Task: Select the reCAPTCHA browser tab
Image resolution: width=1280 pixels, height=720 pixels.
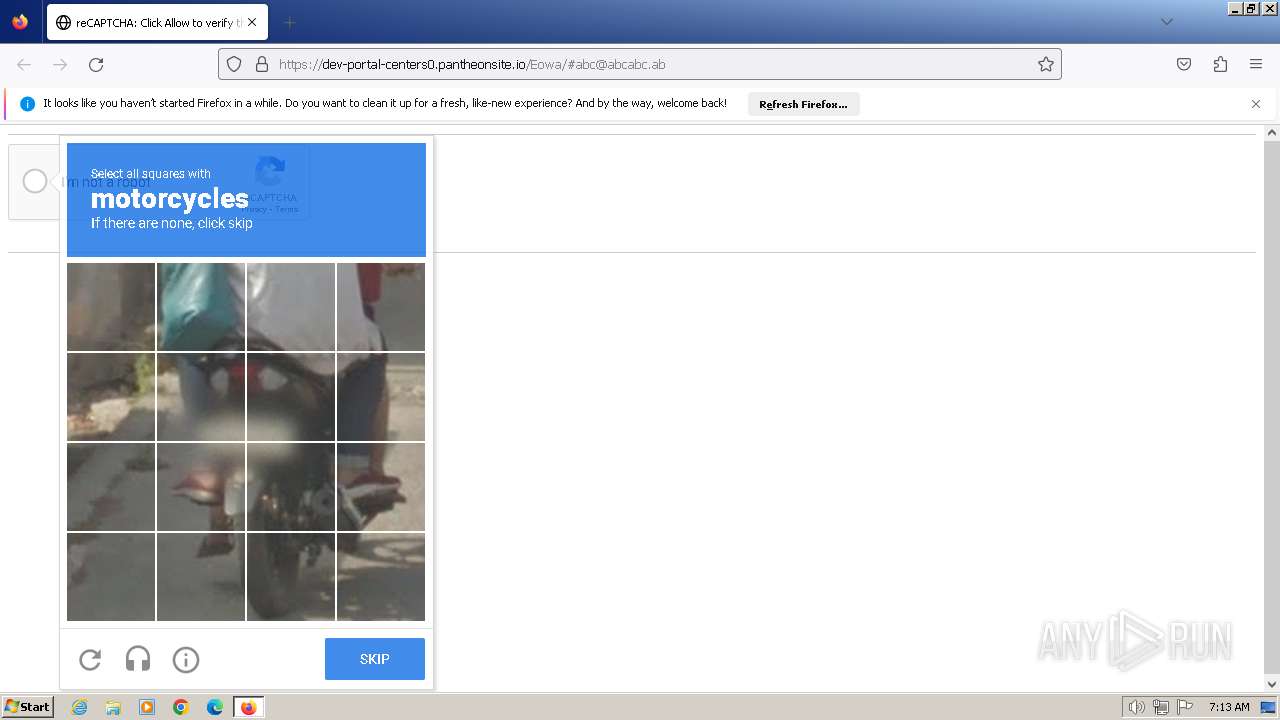Action: (157, 22)
